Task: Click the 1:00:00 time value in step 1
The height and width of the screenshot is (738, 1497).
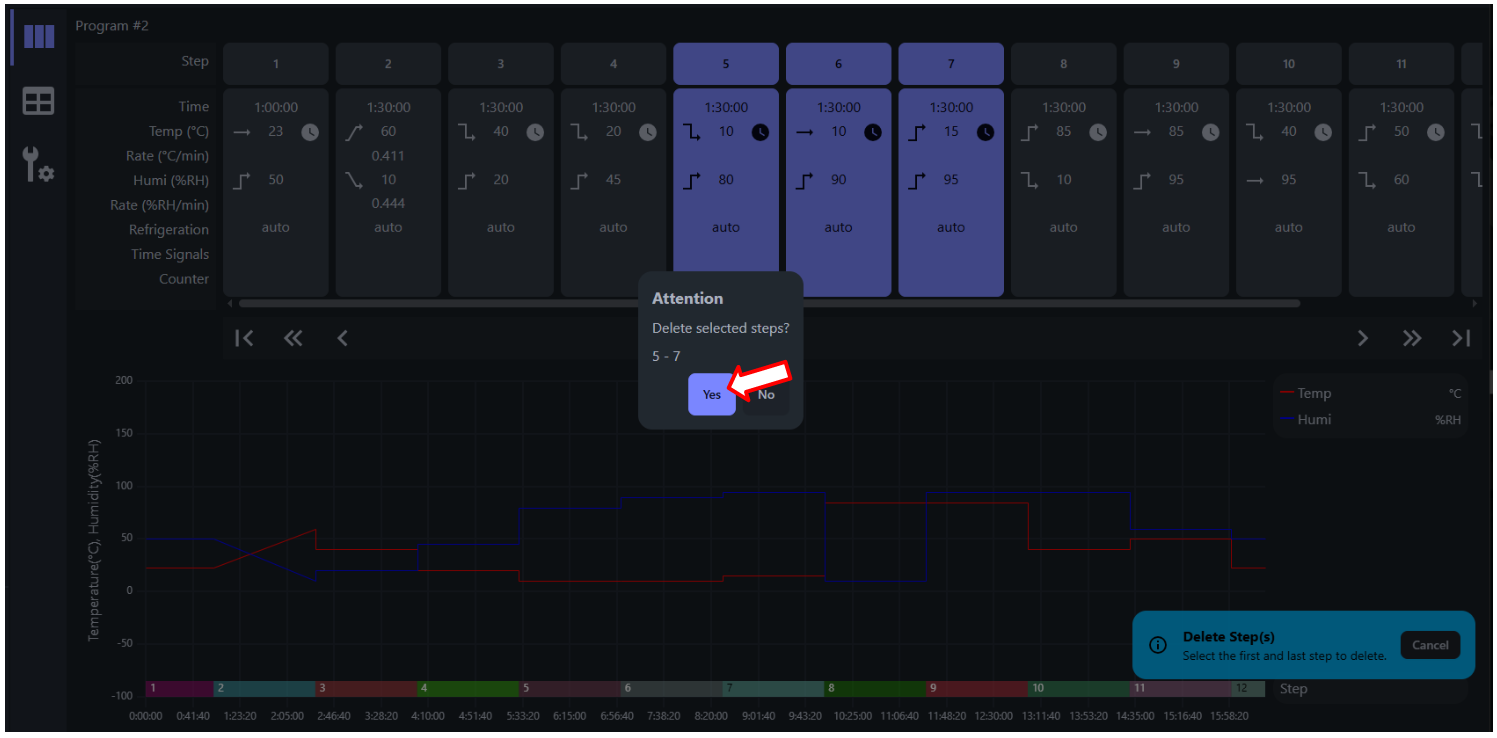Action: pos(276,107)
